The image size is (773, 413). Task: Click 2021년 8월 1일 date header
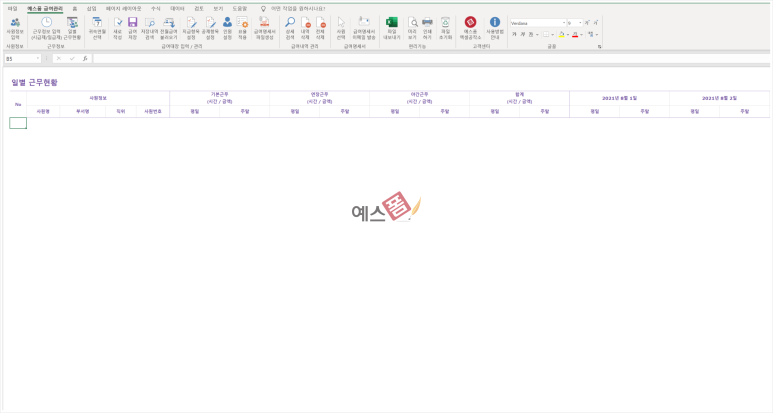(x=619, y=98)
